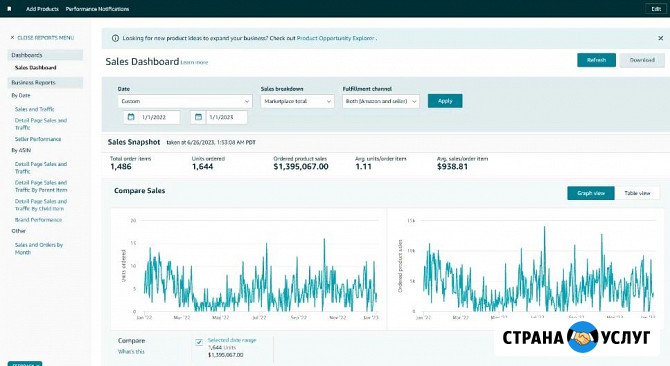670x366 pixels.
Task: Open Brand Performance report
Action: [38, 220]
